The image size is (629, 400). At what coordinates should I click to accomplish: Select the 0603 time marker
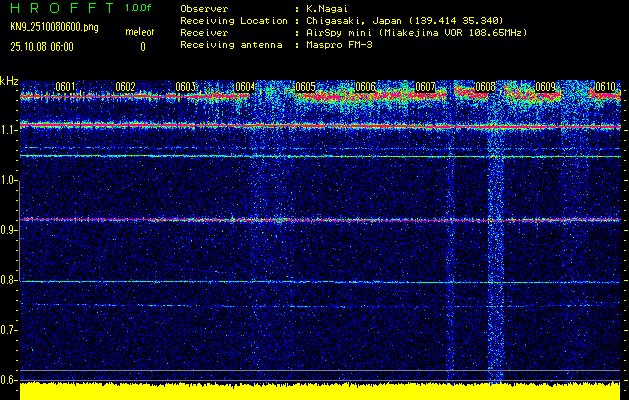click(185, 87)
